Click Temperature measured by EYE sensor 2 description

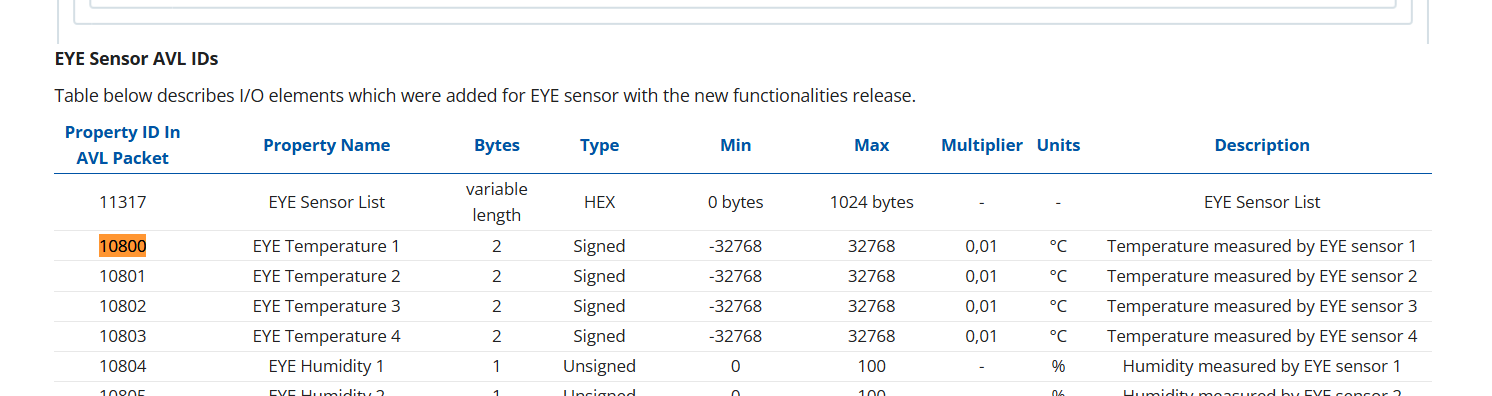point(1262,276)
